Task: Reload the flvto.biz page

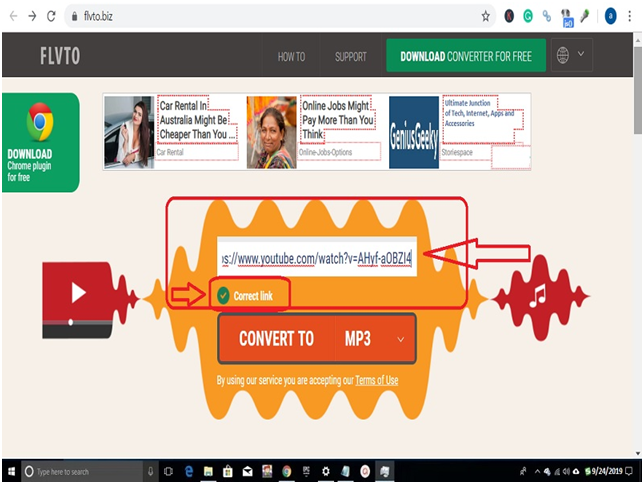Action: [x=51, y=16]
